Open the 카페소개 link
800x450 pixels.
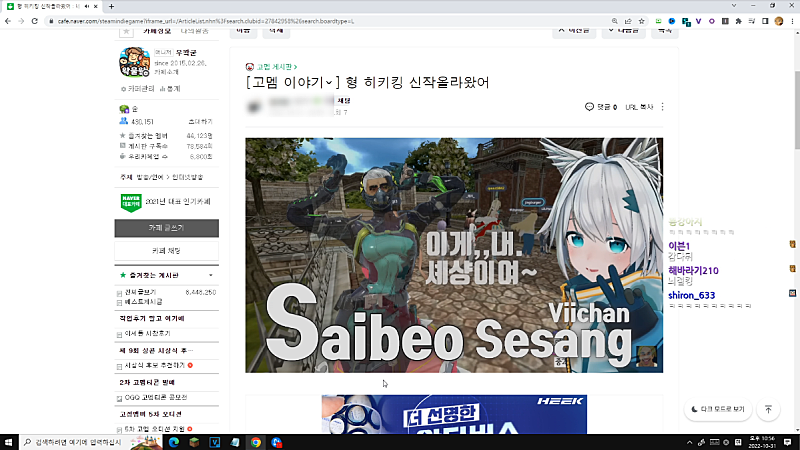[166, 72]
